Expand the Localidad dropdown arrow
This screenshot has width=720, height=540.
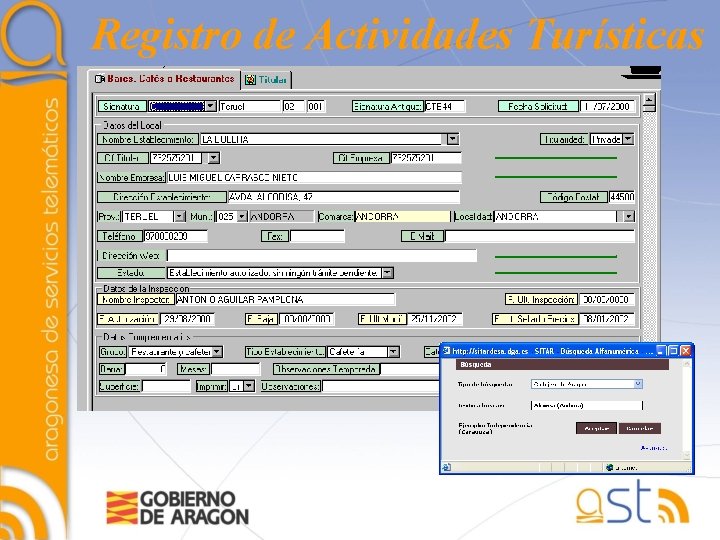[x=629, y=216]
